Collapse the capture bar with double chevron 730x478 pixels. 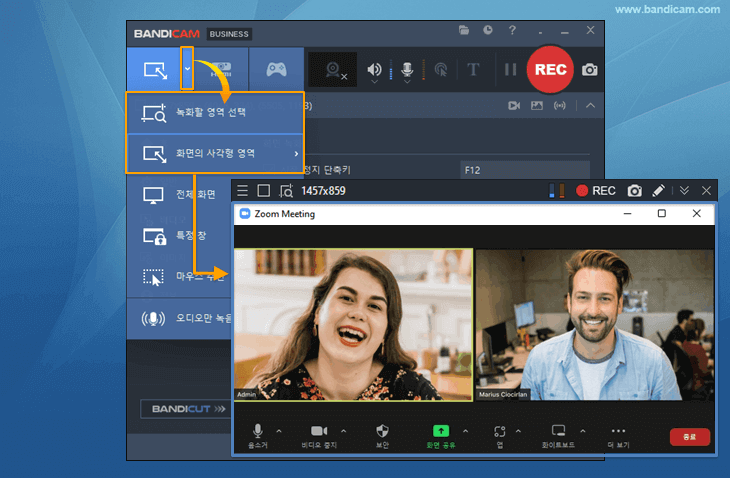point(684,190)
